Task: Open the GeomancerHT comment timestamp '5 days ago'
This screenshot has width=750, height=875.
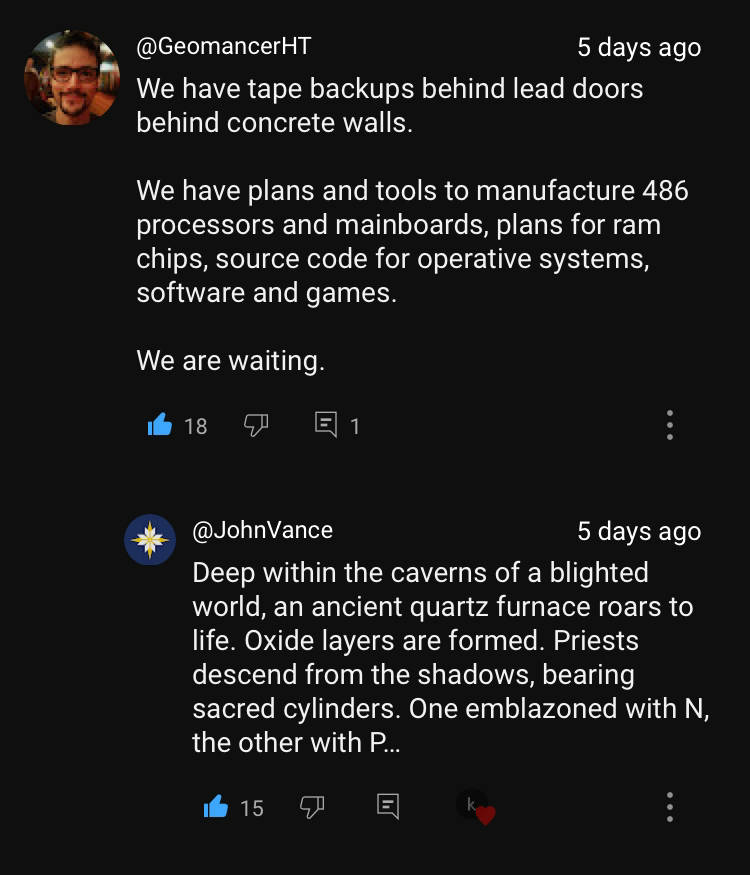Action: pyautogui.click(x=640, y=48)
